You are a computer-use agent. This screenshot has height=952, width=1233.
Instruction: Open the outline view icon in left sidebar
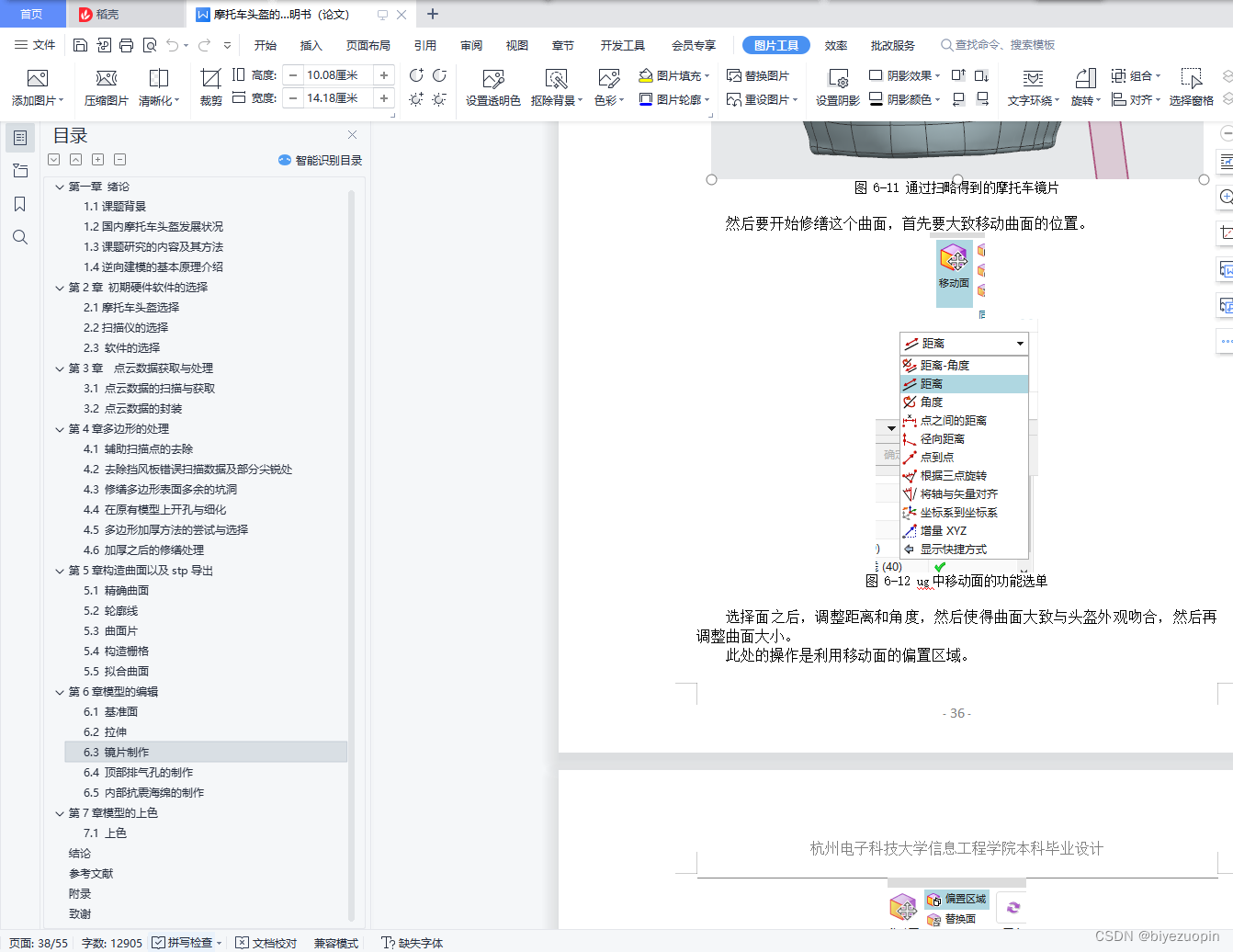(20, 138)
